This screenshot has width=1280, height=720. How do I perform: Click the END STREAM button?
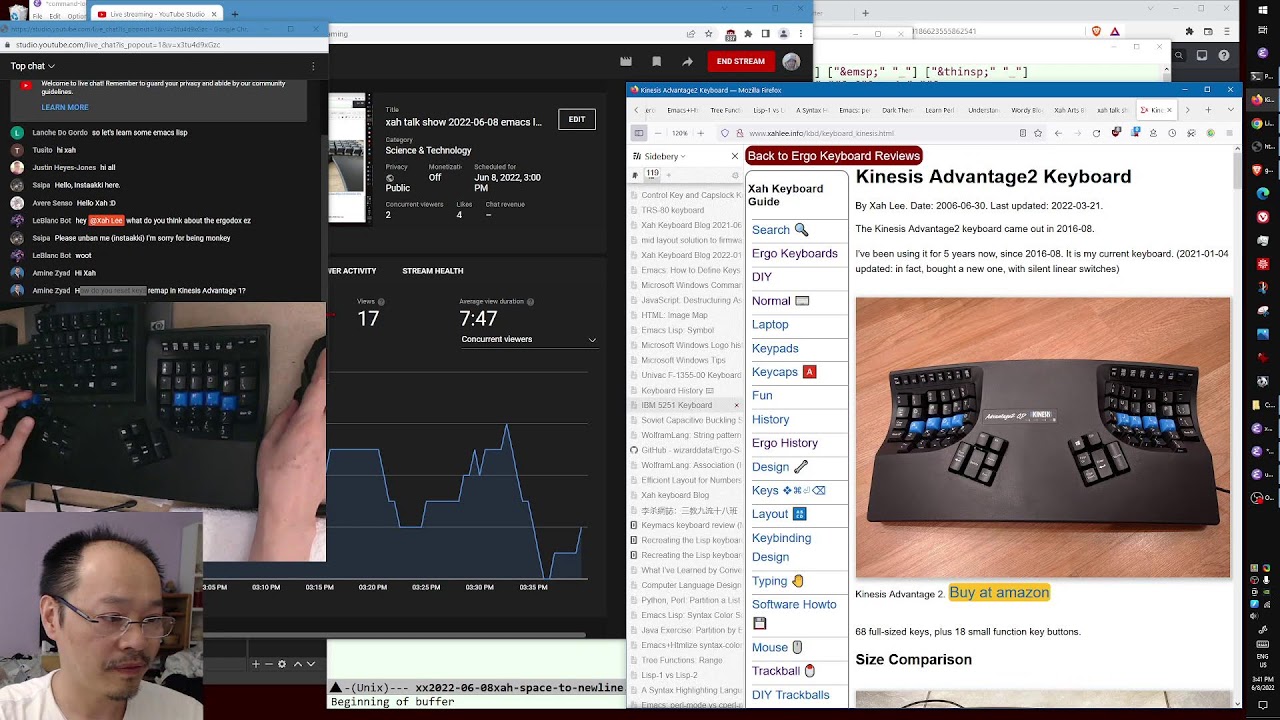(741, 61)
